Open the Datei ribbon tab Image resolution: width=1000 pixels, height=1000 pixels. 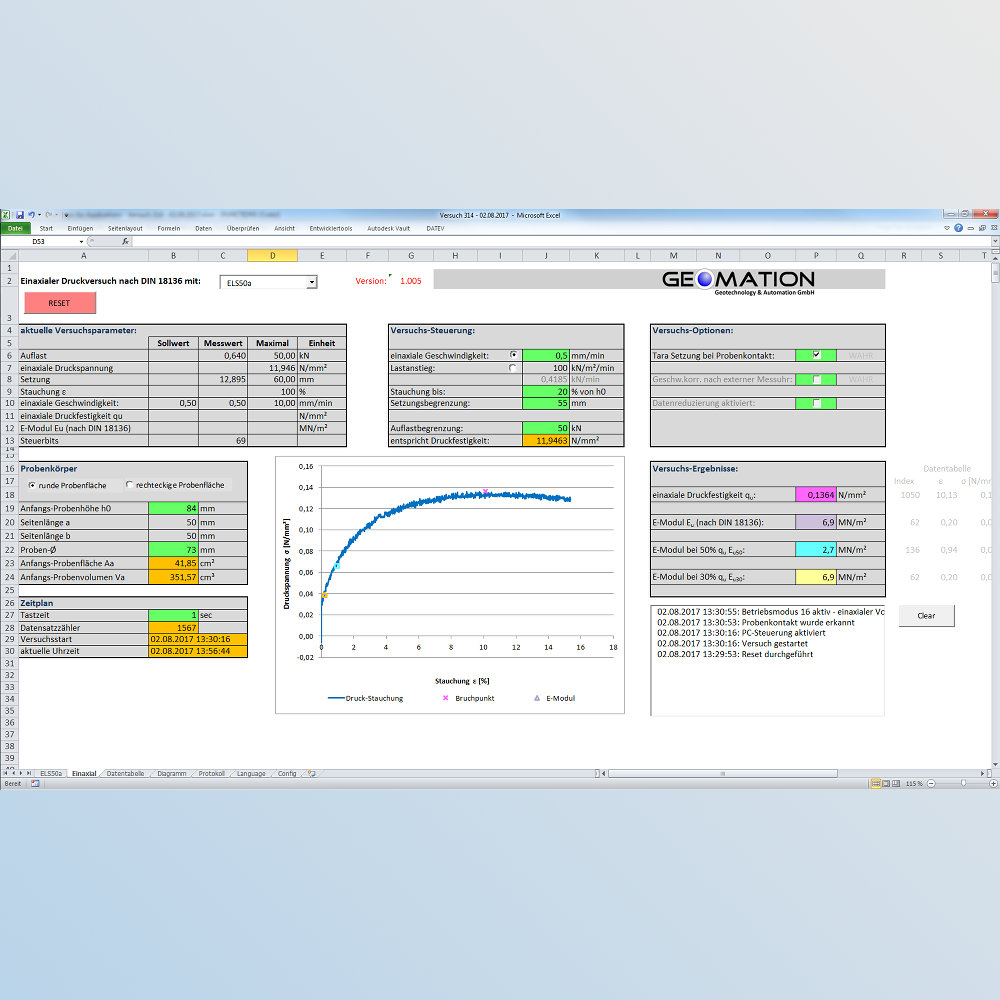tap(15, 228)
